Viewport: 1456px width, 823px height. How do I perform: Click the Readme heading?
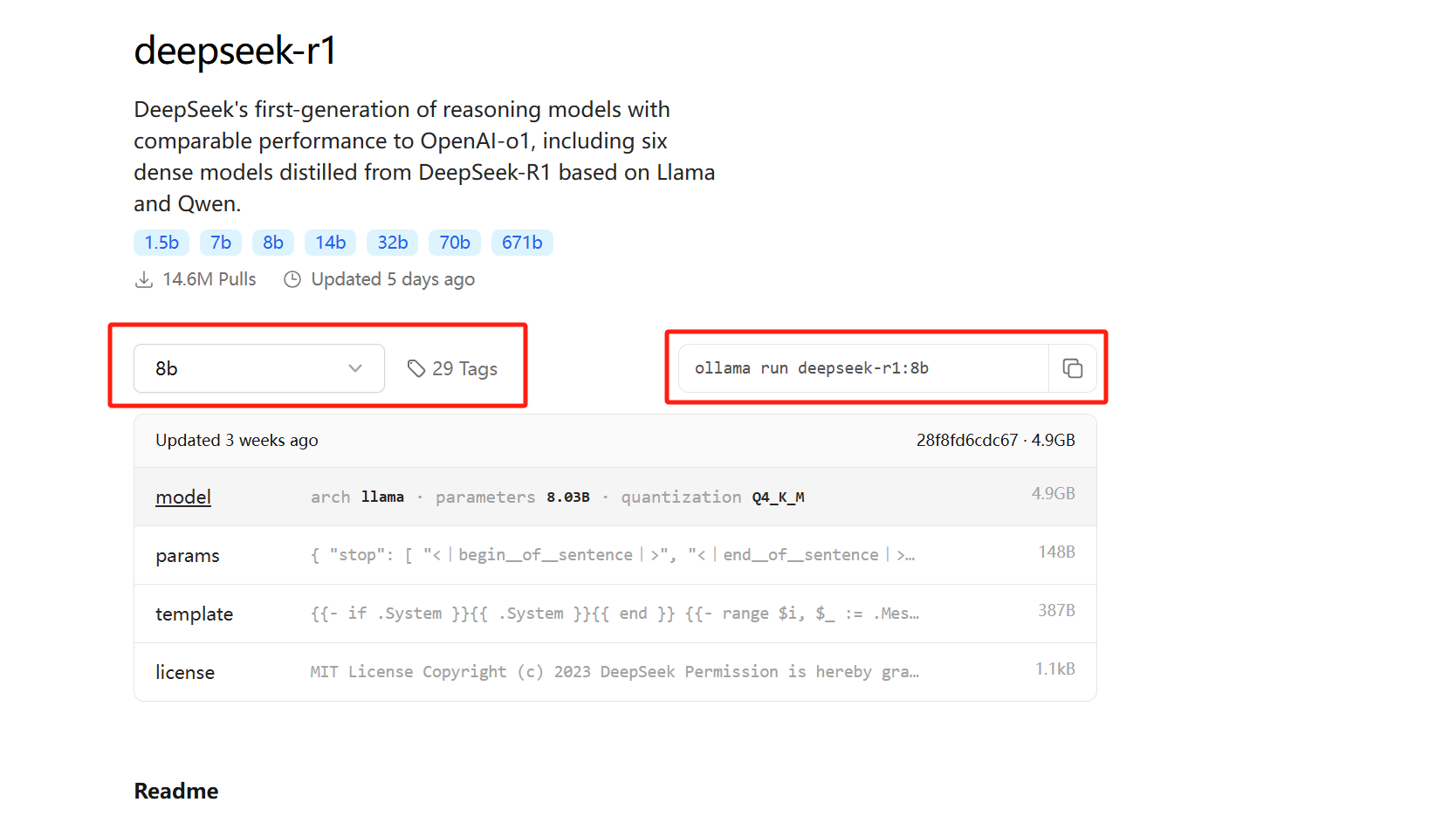point(176,792)
